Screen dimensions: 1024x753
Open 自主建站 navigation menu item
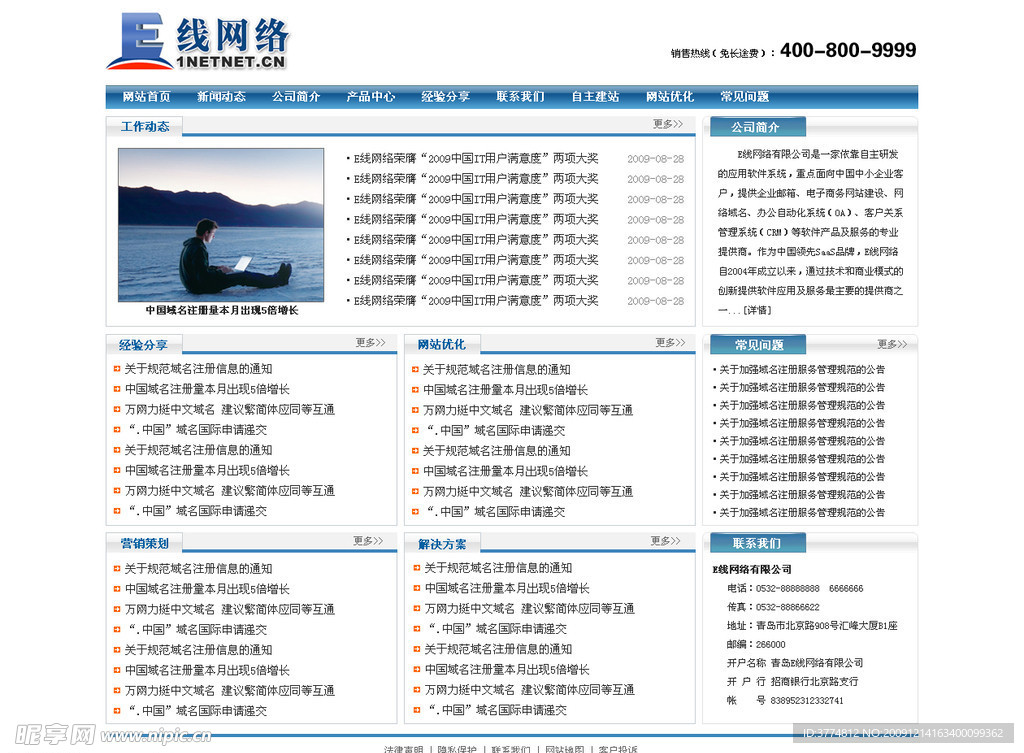pyautogui.click(x=594, y=97)
